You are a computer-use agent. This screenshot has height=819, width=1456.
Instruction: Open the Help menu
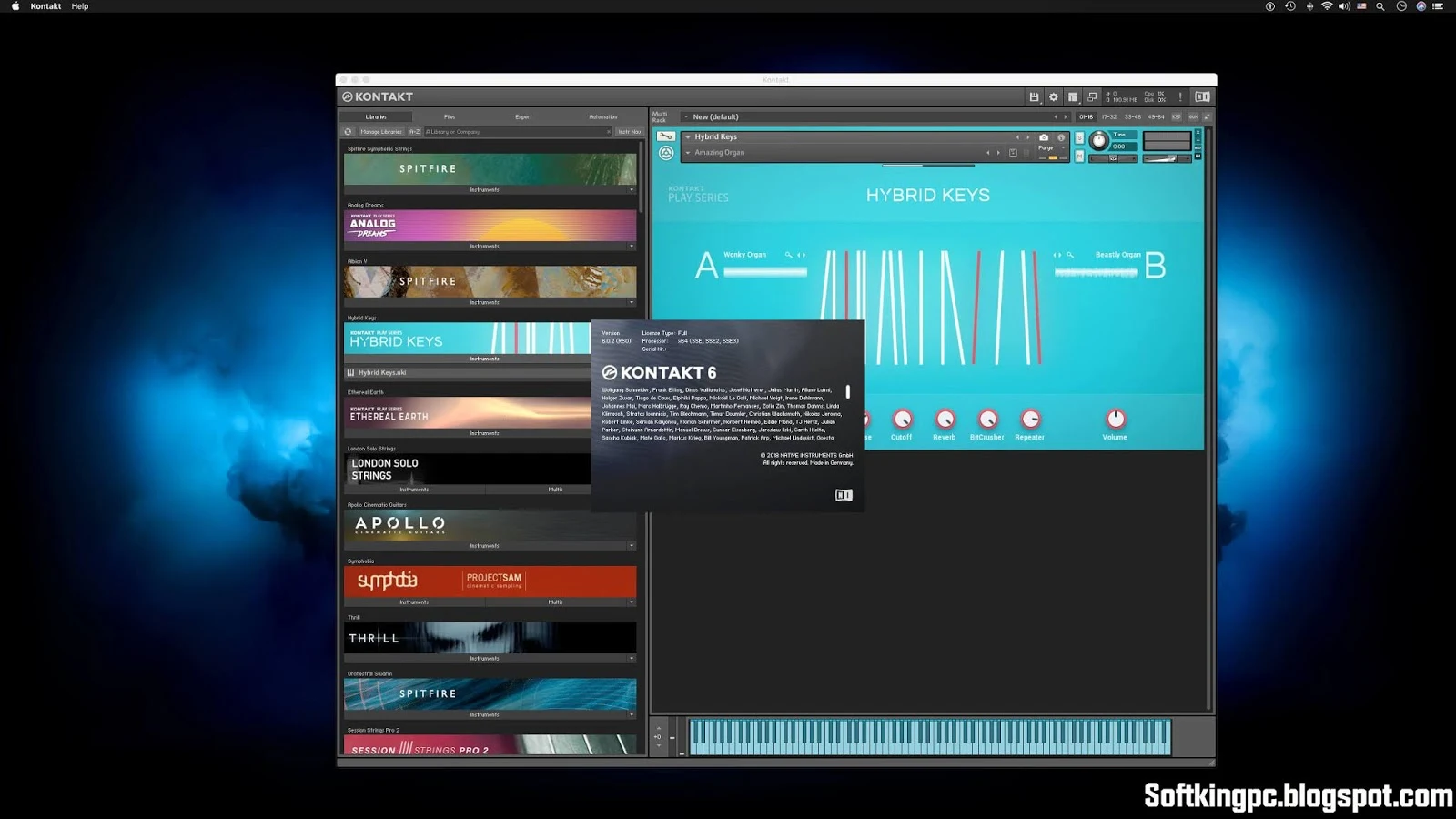click(x=80, y=6)
